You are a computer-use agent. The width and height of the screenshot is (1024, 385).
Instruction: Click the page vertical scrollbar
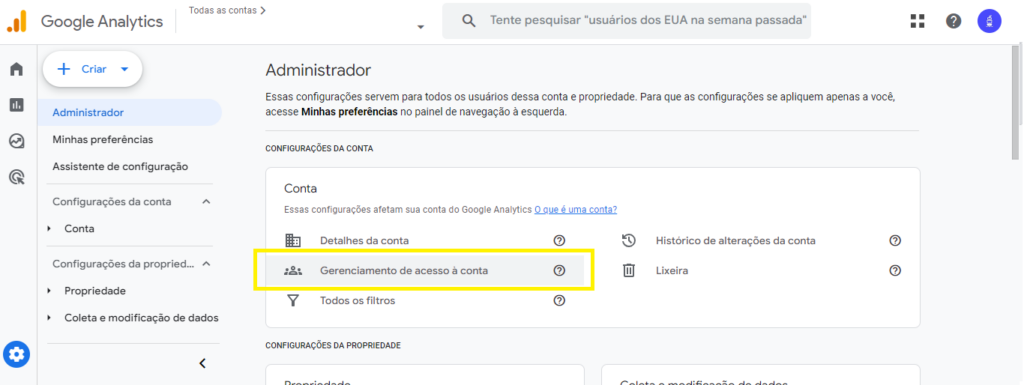[1016, 102]
